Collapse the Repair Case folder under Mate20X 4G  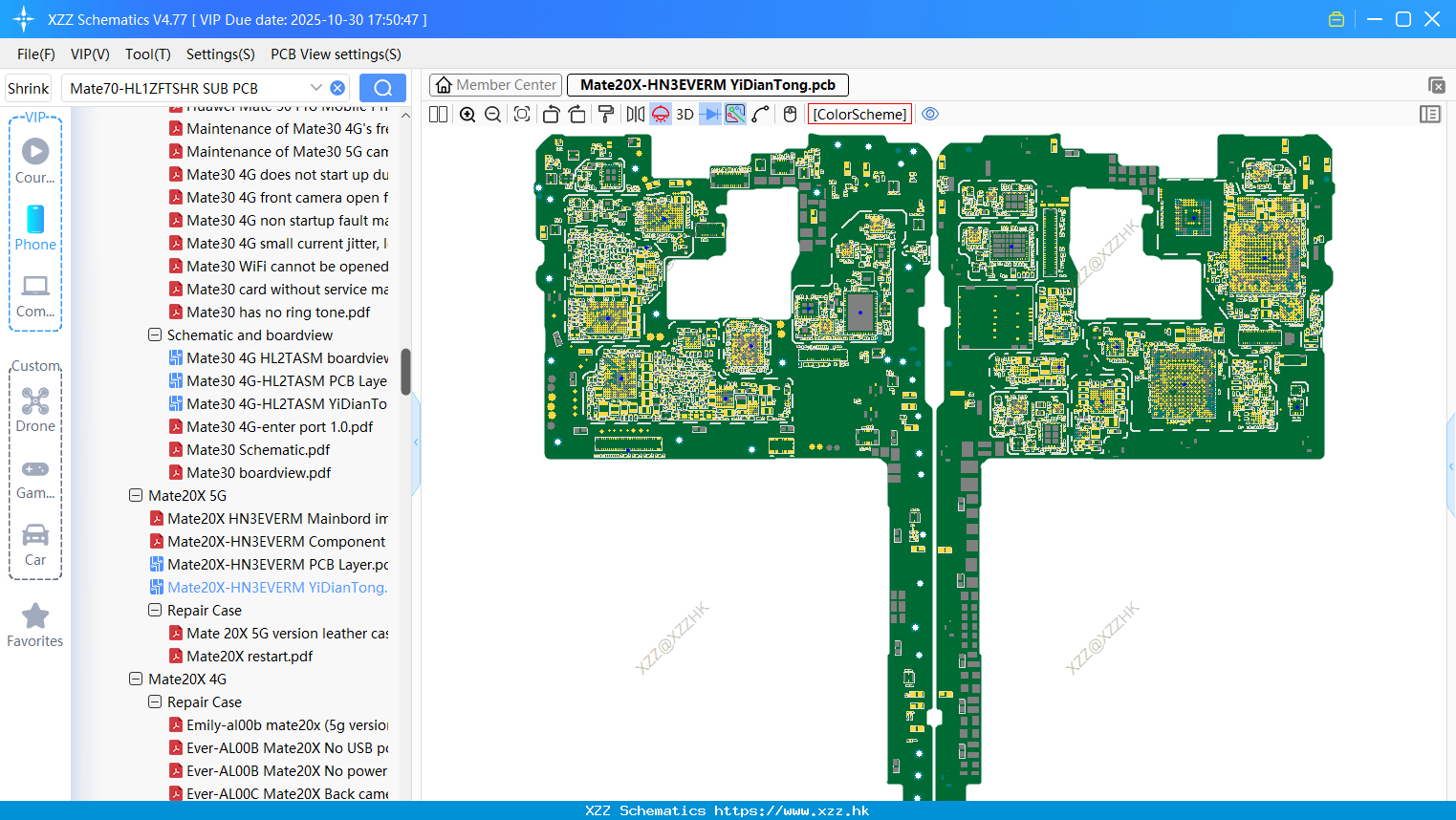click(x=155, y=702)
